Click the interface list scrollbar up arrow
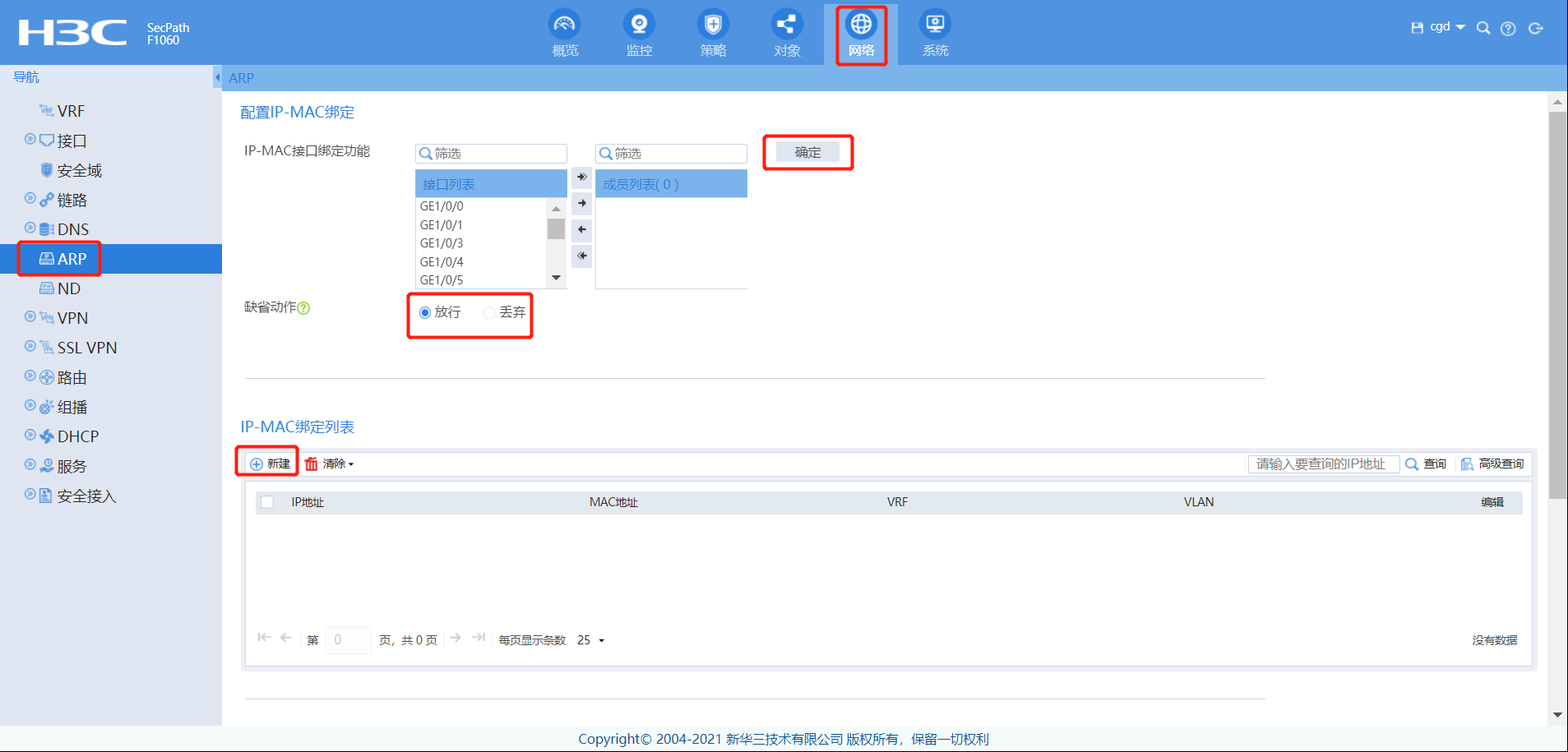Screen dimensions: 1568x752 pos(557,208)
